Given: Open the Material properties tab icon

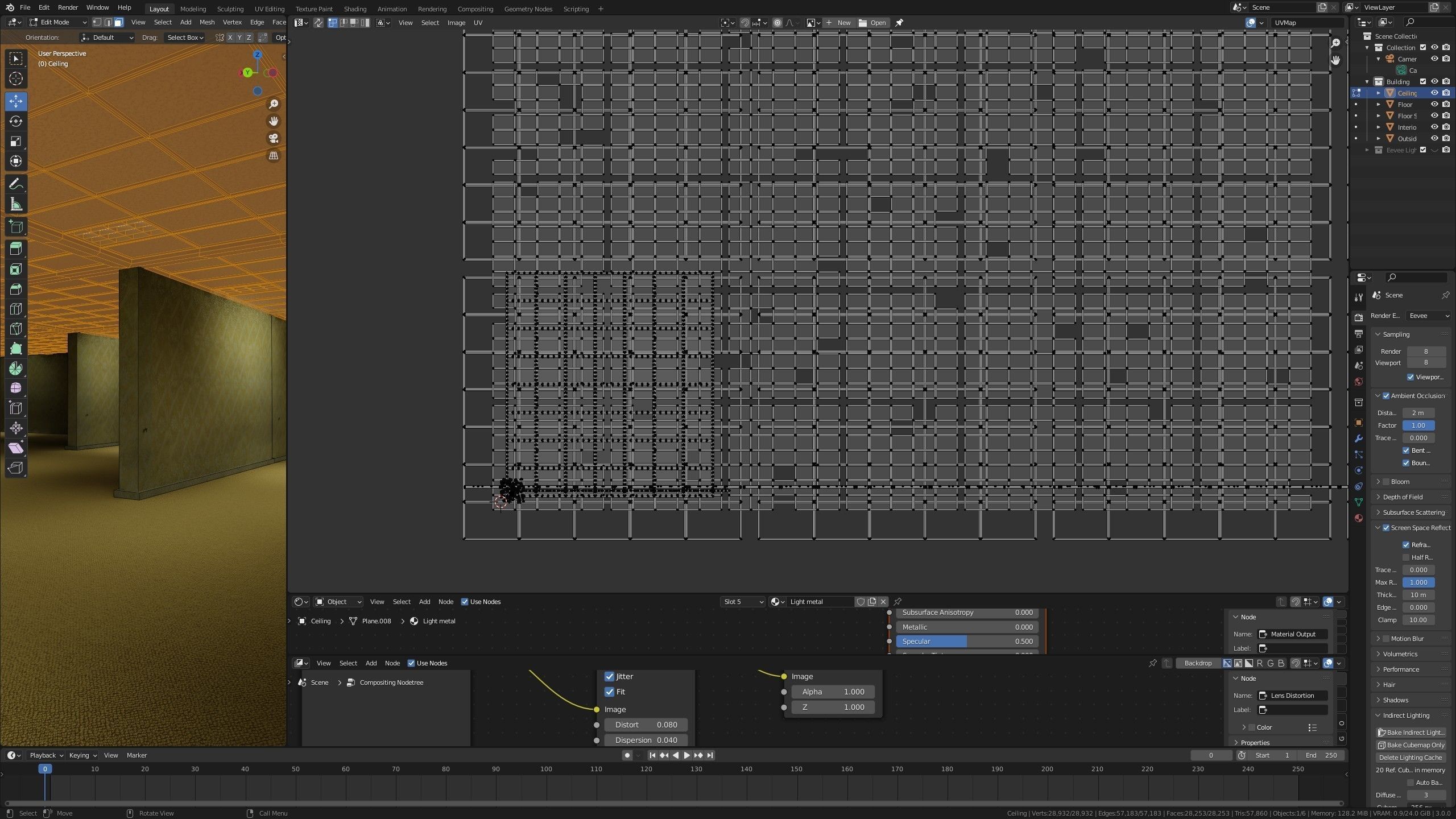Looking at the screenshot, I should (1359, 518).
